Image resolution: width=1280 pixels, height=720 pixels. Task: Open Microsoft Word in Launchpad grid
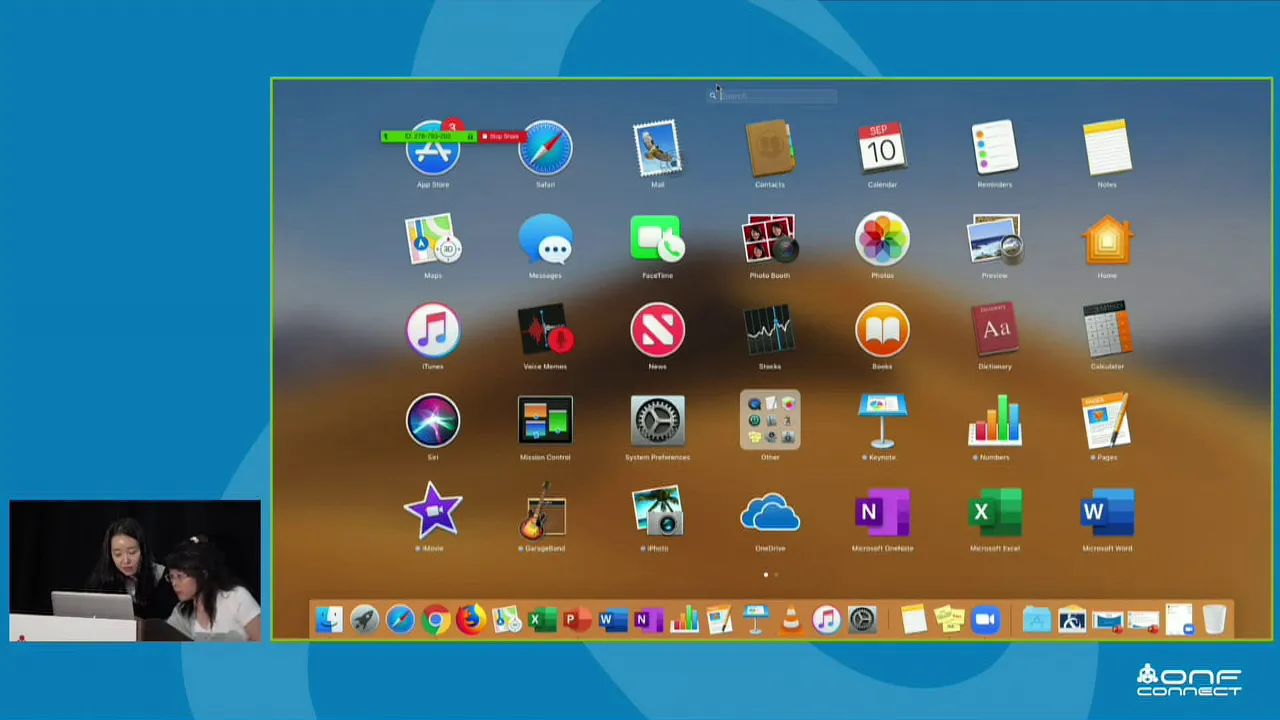[x=1107, y=512]
